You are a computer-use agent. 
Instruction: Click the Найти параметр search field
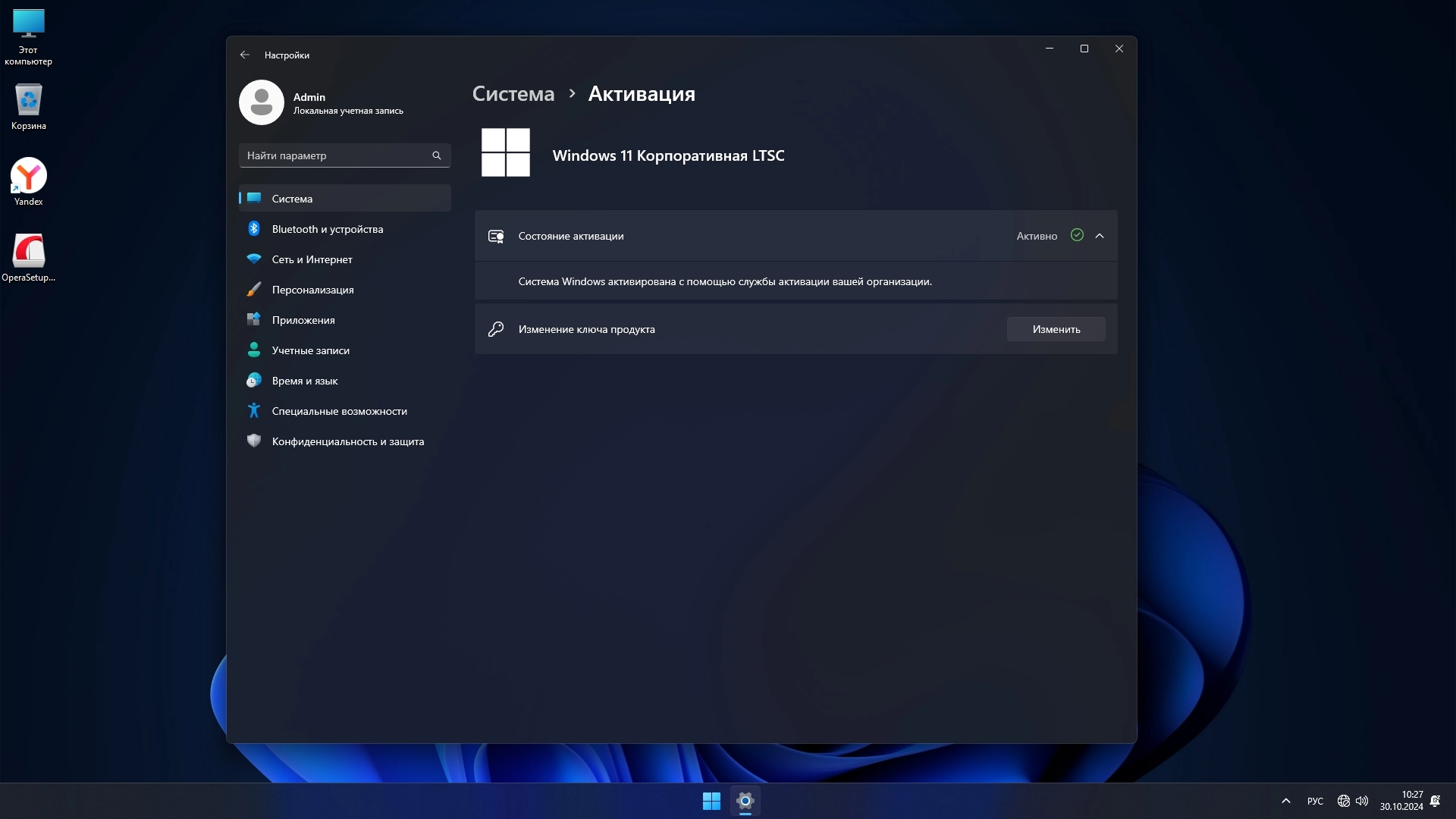pyautogui.click(x=334, y=155)
